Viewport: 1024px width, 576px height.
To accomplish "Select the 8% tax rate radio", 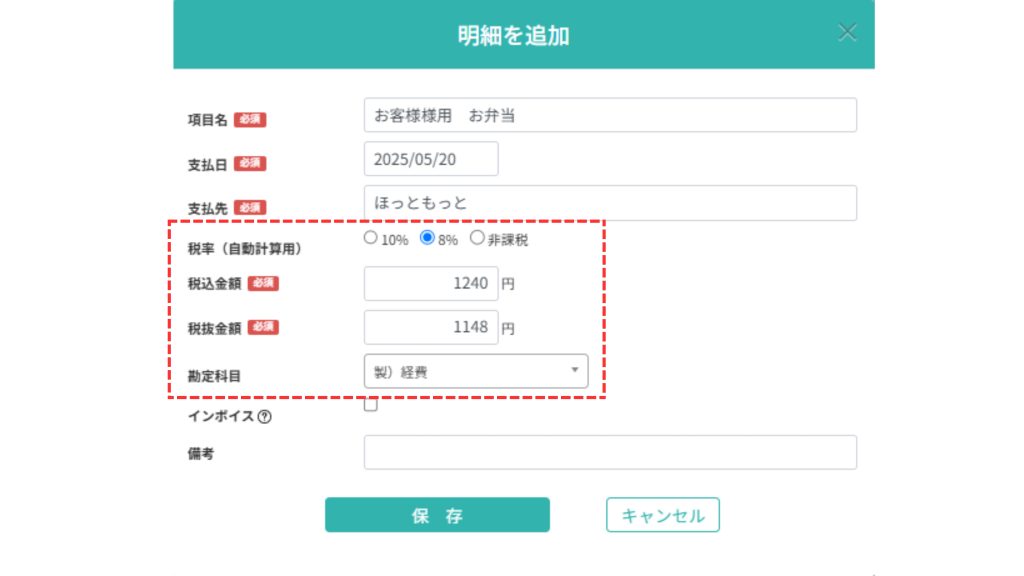I will click(427, 238).
